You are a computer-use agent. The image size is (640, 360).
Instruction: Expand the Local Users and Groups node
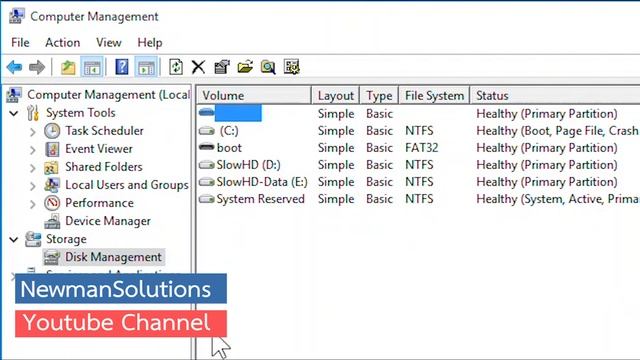tap(33, 186)
